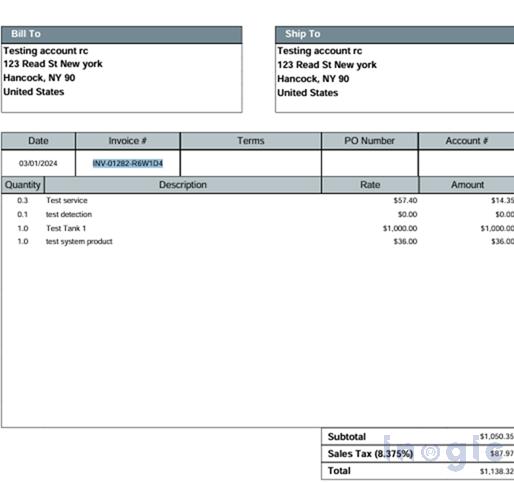Click the empty PO Number cell

point(370,163)
